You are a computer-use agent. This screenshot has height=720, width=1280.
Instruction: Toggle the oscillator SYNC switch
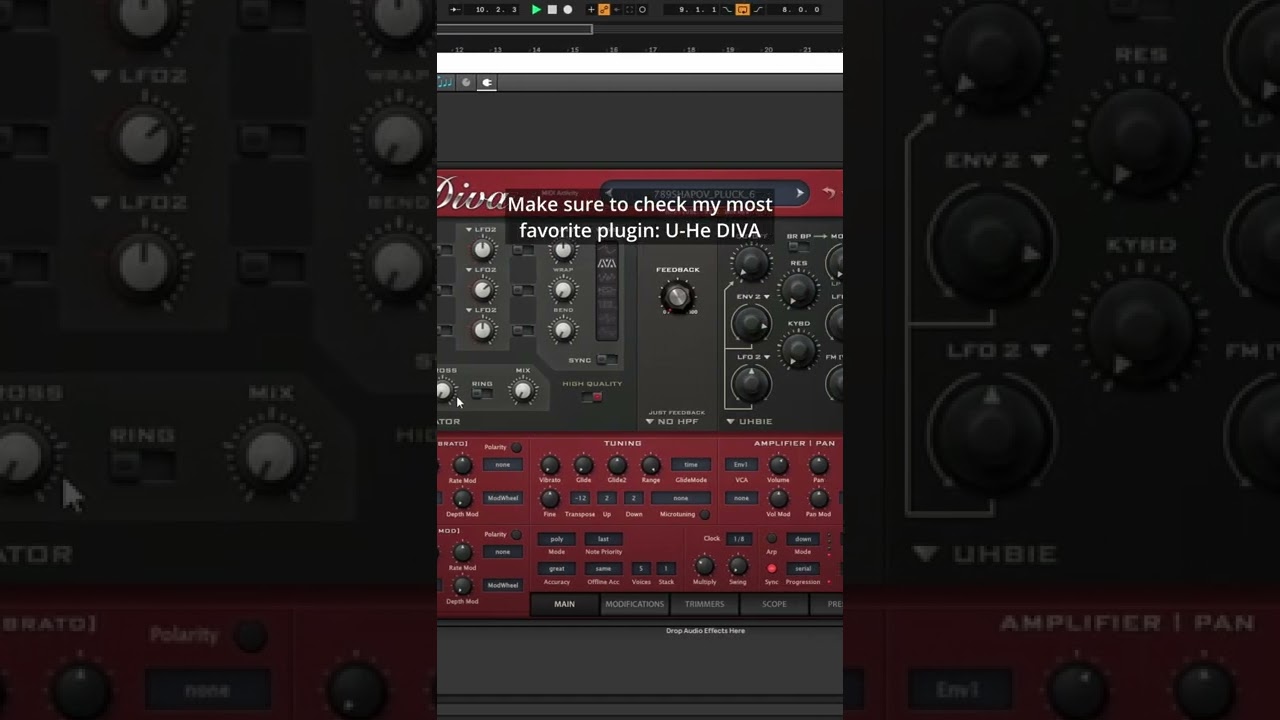[x=606, y=360]
